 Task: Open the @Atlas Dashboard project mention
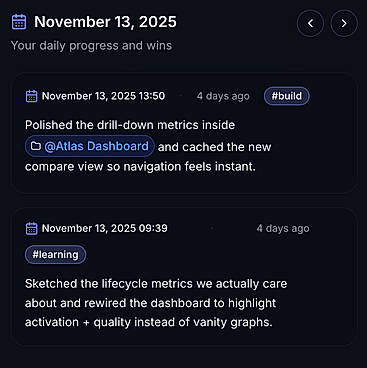pyautogui.click(x=90, y=146)
